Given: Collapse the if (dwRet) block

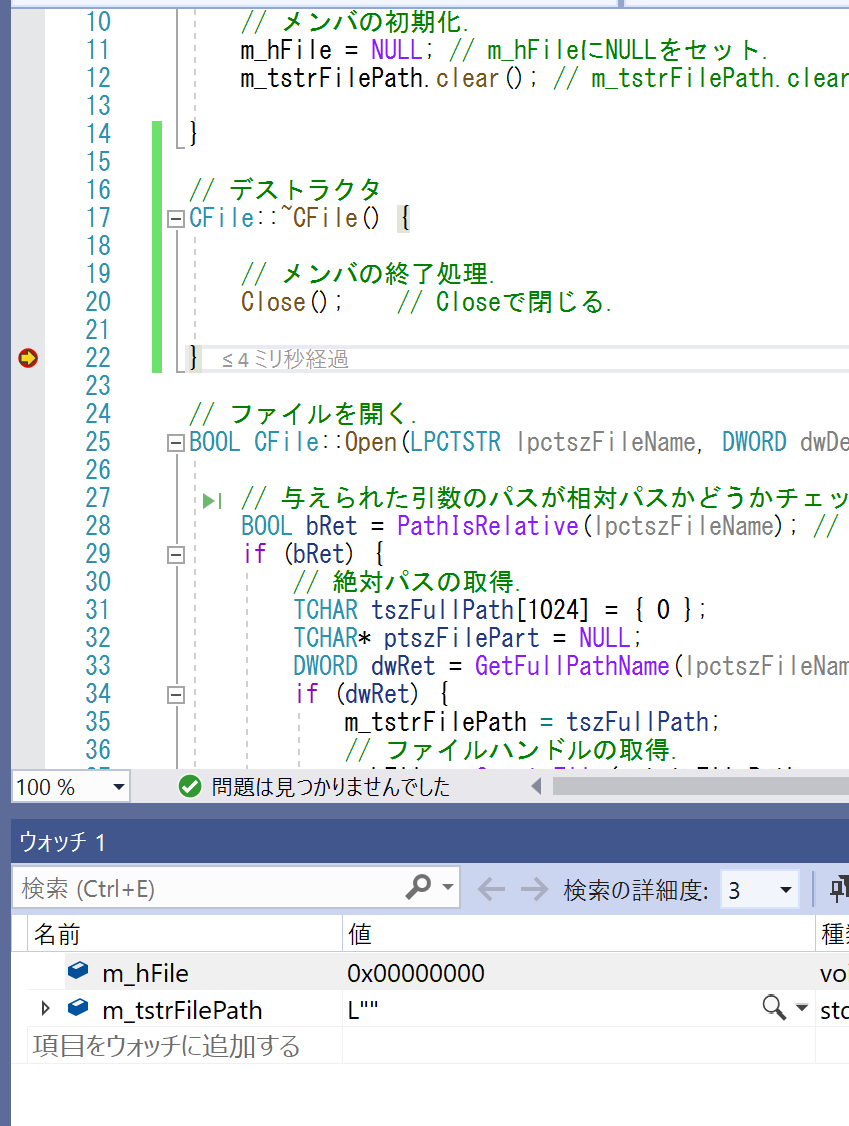Looking at the screenshot, I should tap(175, 694).
